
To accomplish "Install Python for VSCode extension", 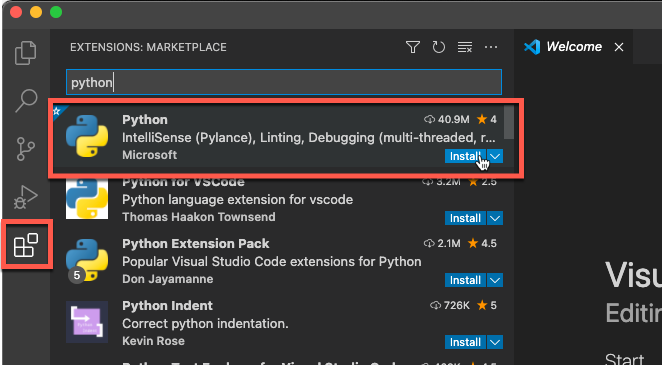I will (x=465, y=218).
